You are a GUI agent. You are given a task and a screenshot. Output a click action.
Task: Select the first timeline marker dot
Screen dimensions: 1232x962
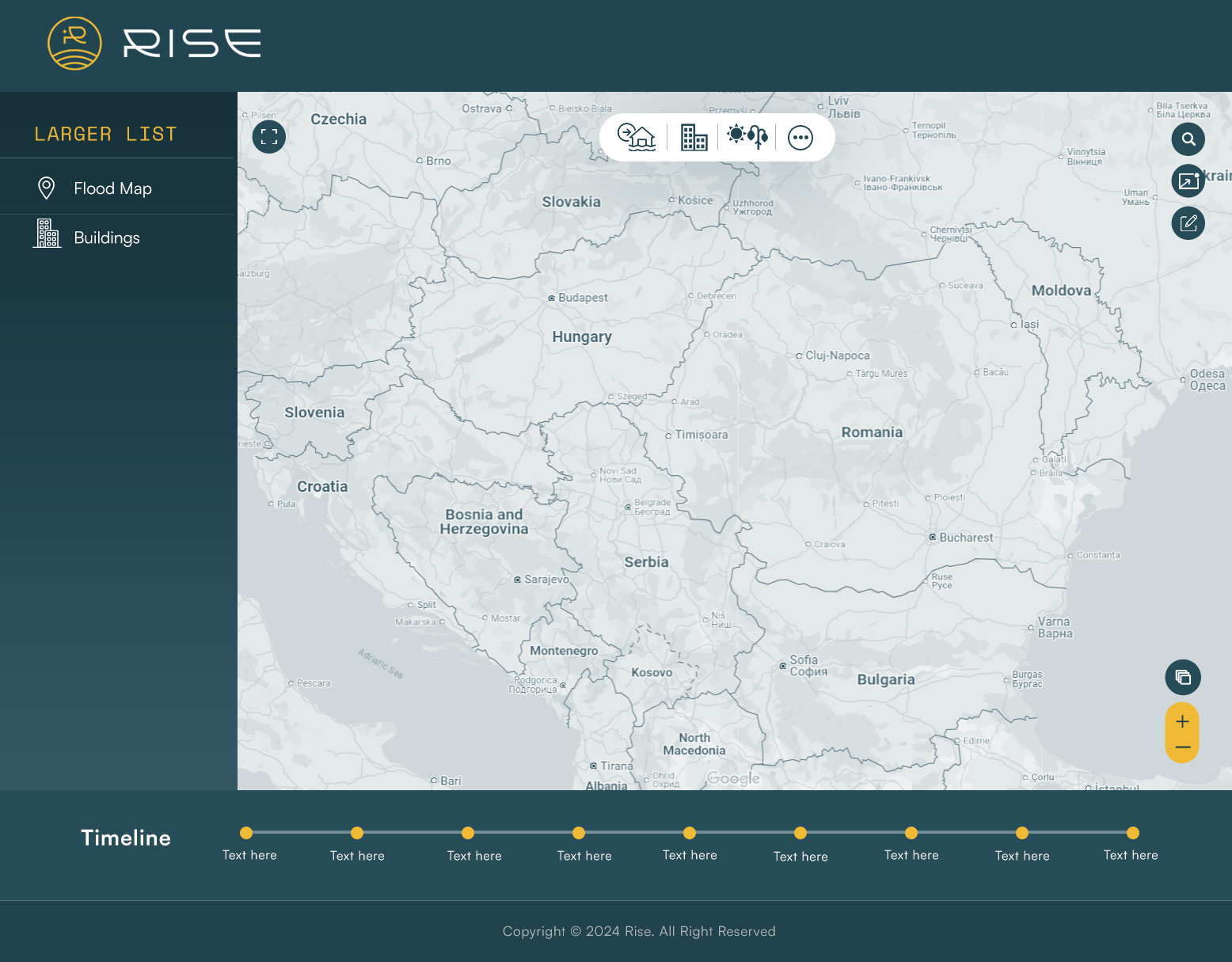tap(246, 833)
